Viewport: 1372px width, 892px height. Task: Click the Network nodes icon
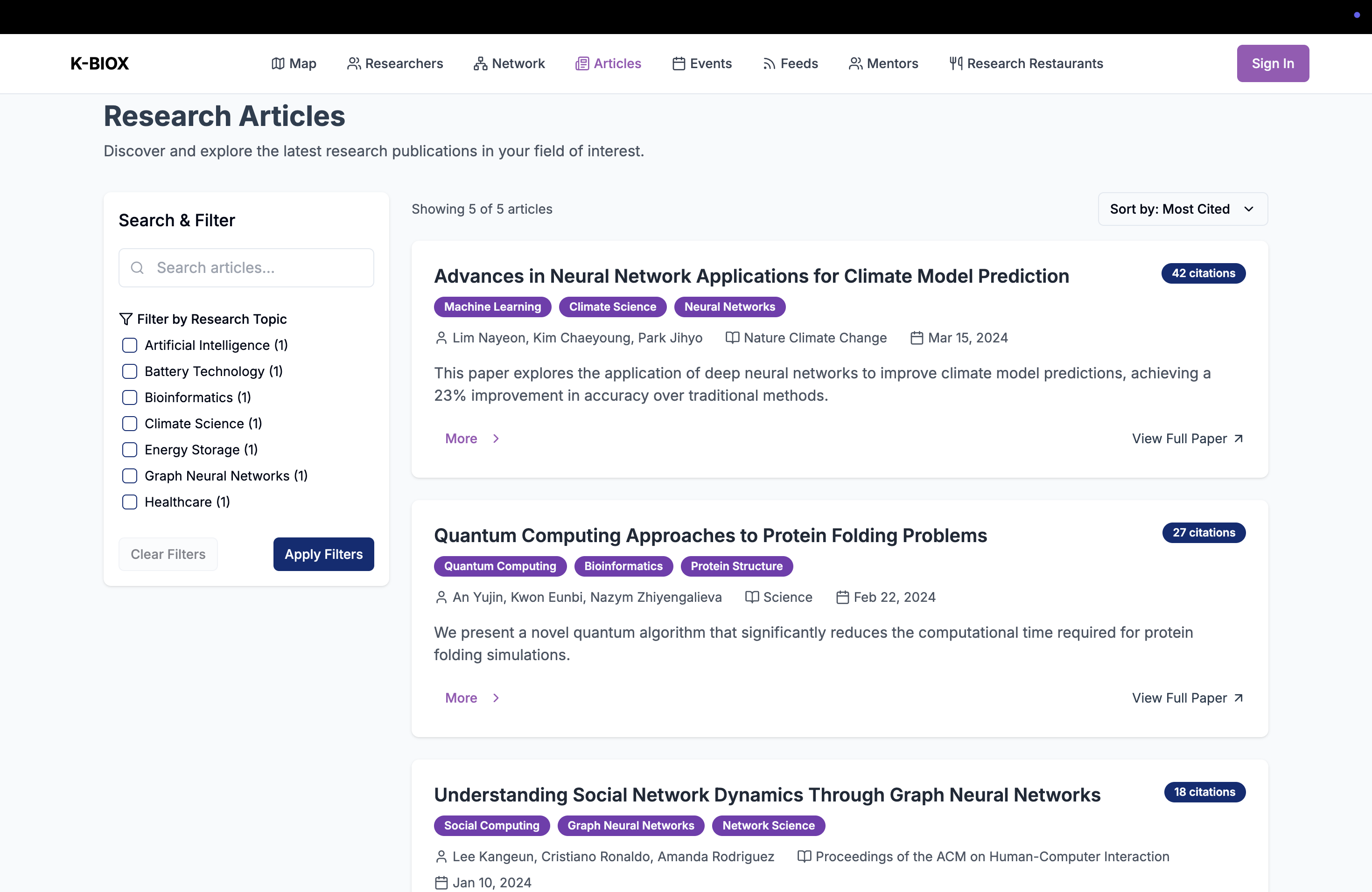[480, 63]
